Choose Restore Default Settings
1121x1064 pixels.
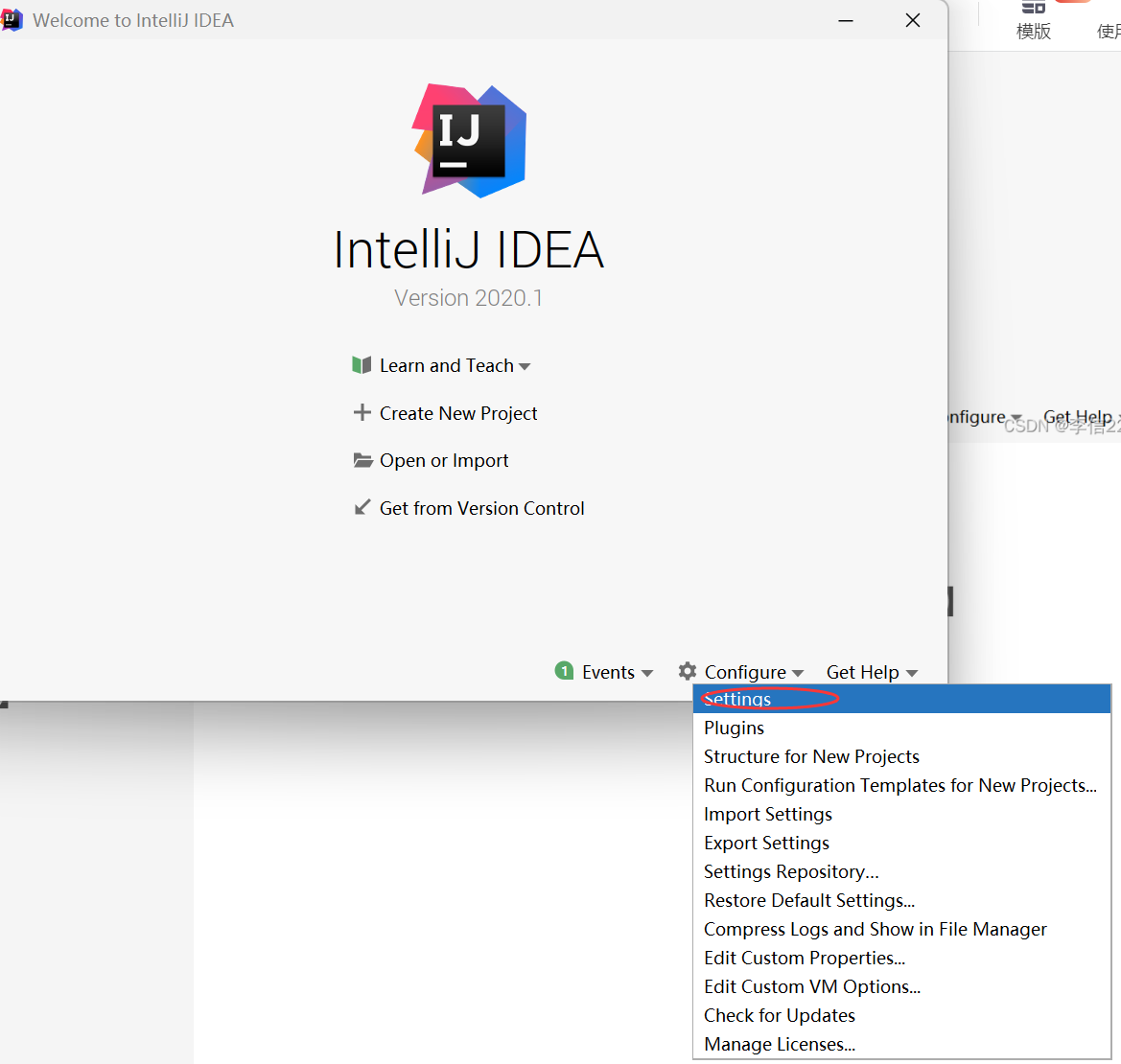pos(901,900)
